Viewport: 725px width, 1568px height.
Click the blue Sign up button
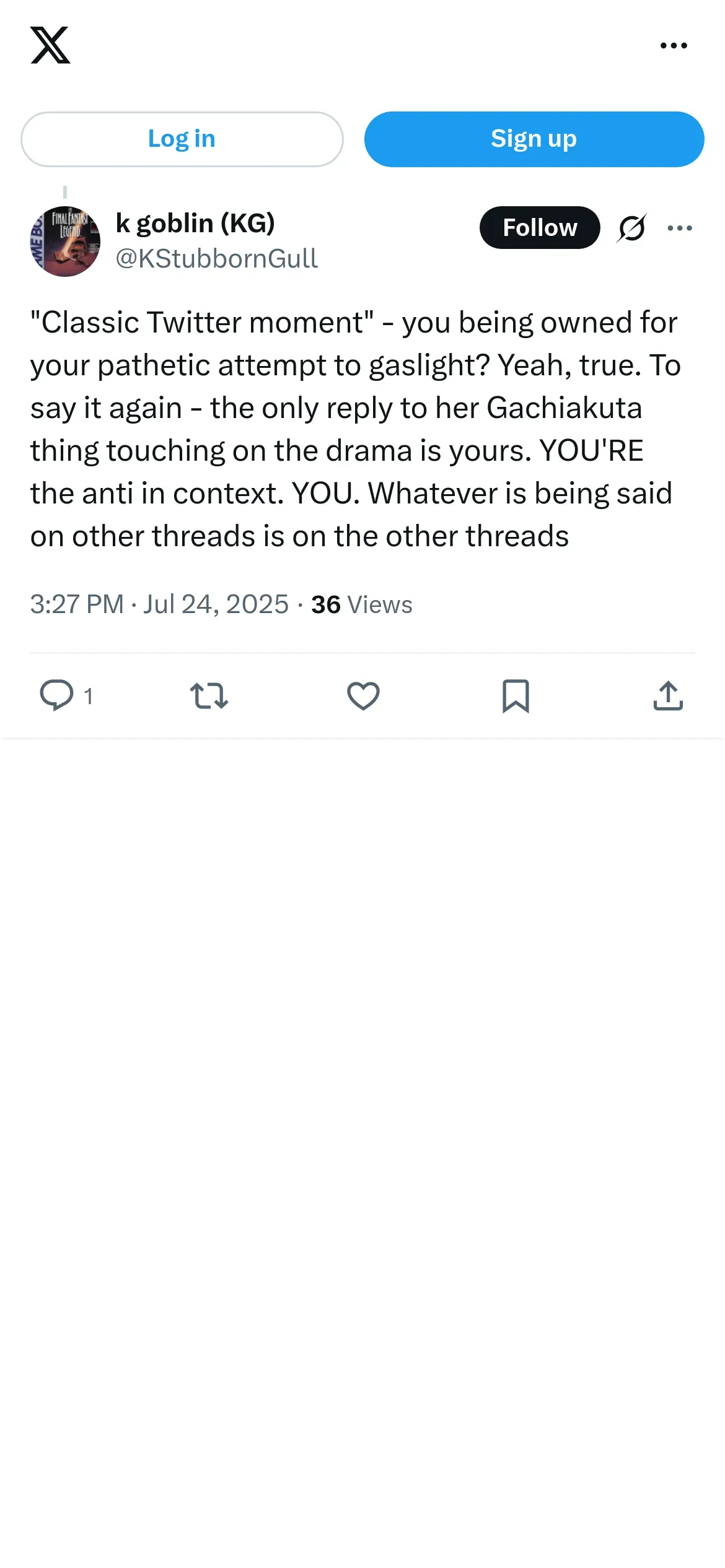[534, 139]
